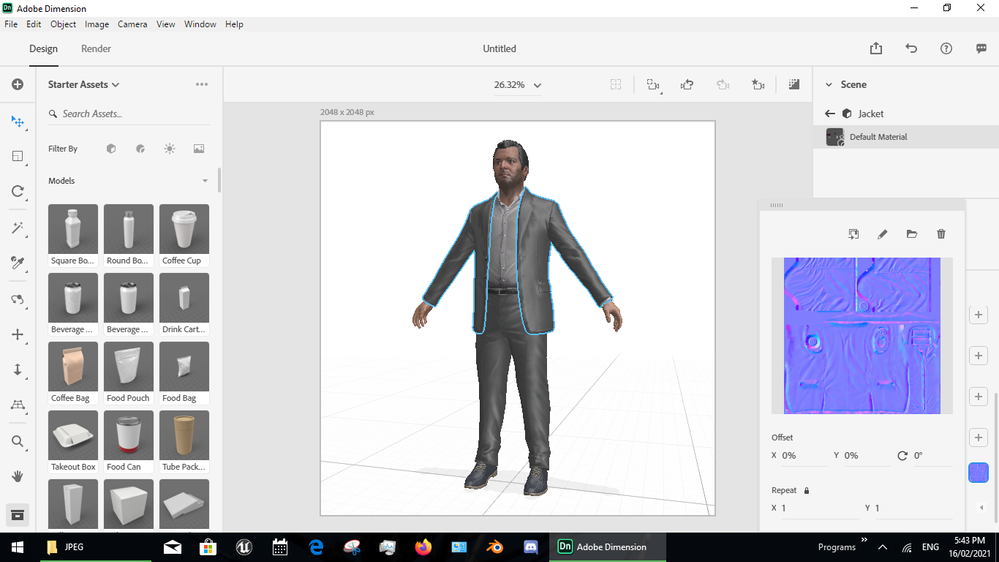Go back using arrow beside Jacket
Image resolution: width=999 pixels, height=562 pixels.
click(830, 113)
